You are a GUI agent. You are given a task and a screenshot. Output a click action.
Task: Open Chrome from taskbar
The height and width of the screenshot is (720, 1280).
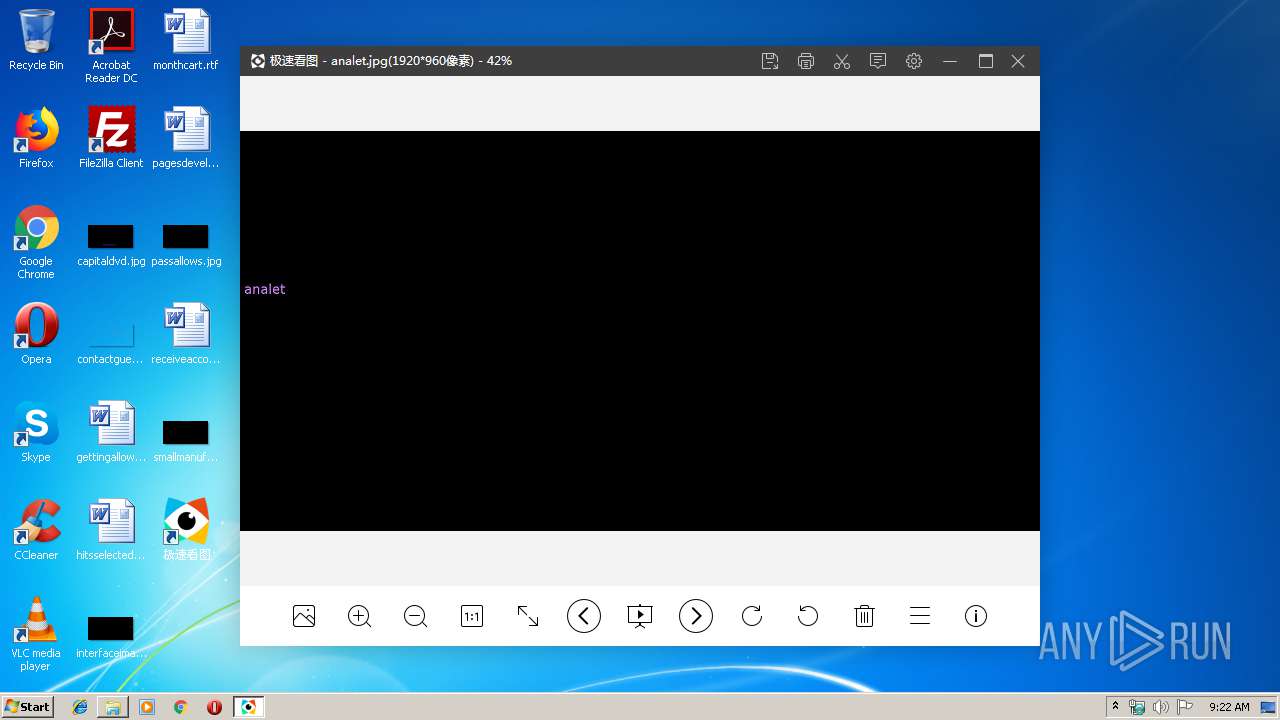pyautogui.click(x=181, y=707)
